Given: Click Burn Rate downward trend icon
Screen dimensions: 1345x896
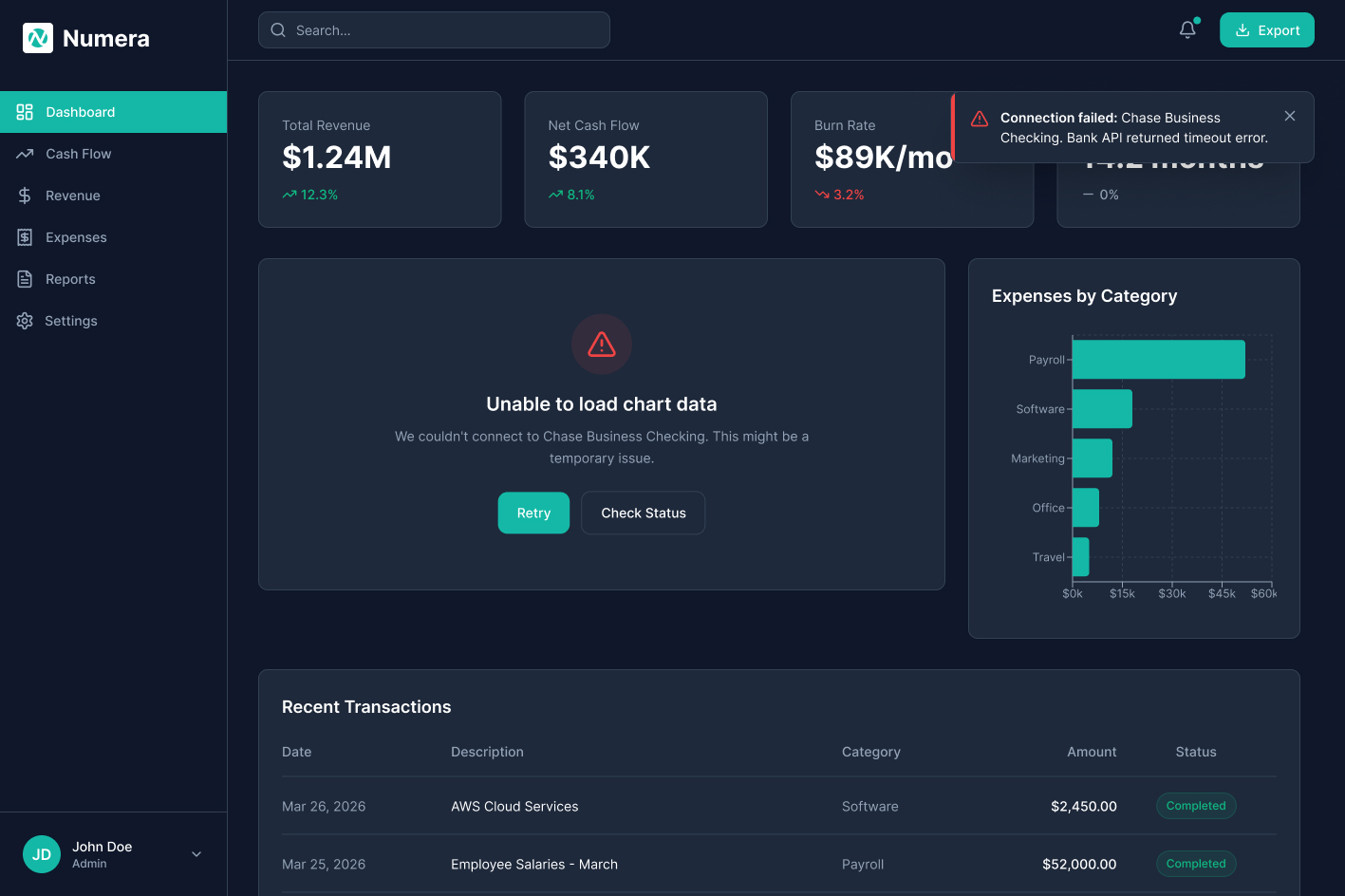Looking at the screenshot, I should 822,195.
